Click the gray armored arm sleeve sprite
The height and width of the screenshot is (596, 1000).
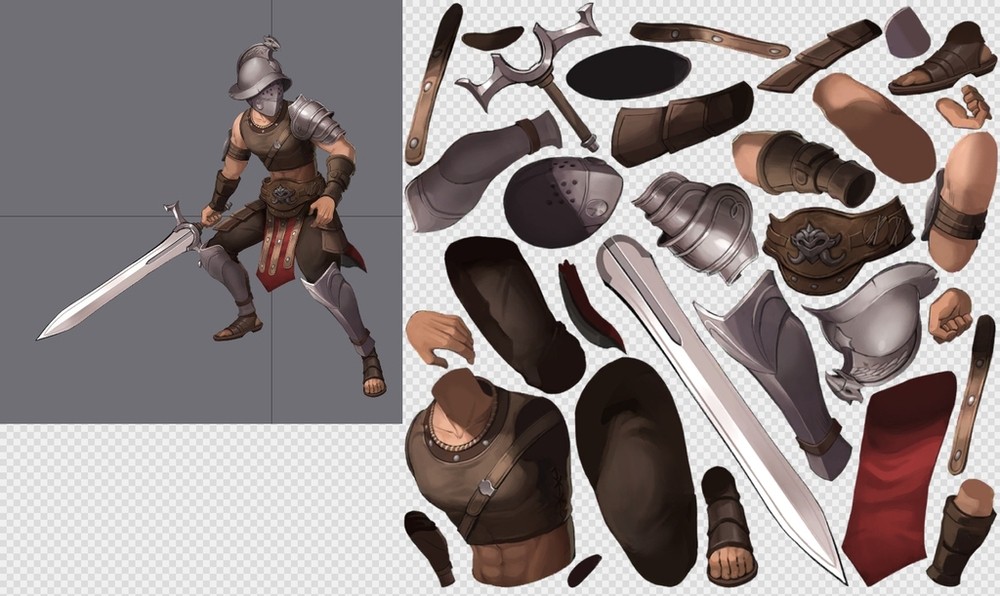pyautogui.click(x=470, y=170)
